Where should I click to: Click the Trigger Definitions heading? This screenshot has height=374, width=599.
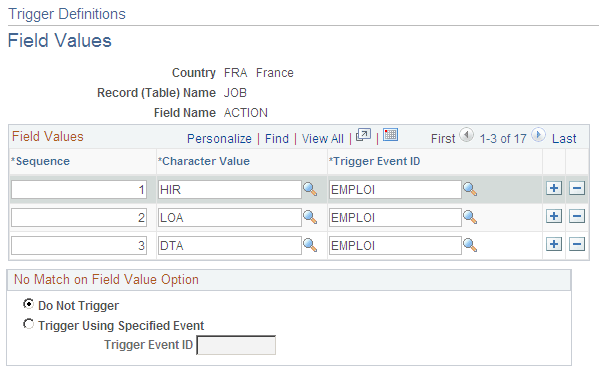(x=67, y=14)
